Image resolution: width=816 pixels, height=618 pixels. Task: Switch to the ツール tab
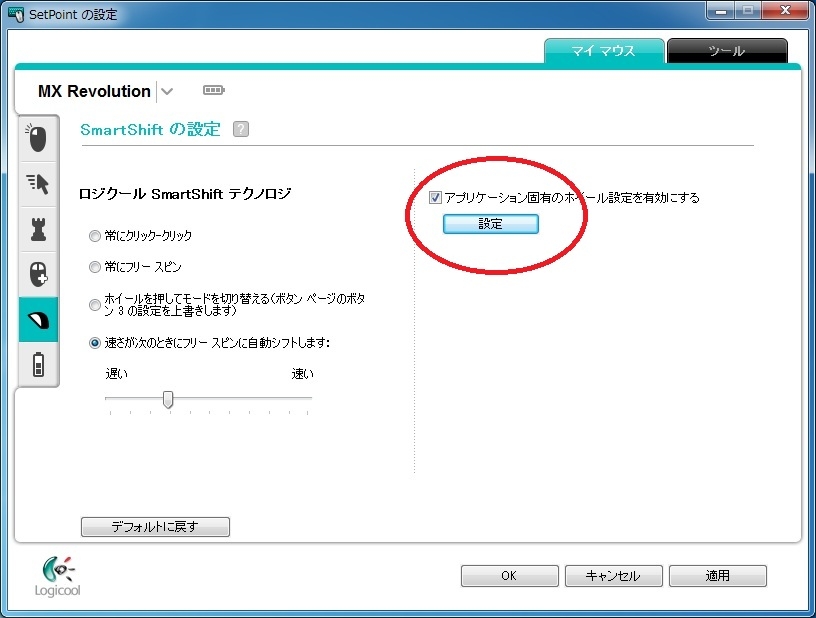point(727,51)
